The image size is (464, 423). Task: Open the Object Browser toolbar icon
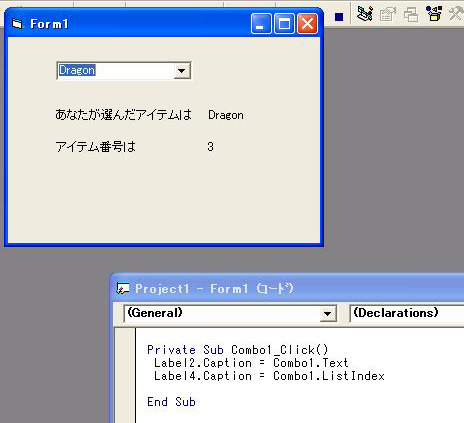pos(434,14)
